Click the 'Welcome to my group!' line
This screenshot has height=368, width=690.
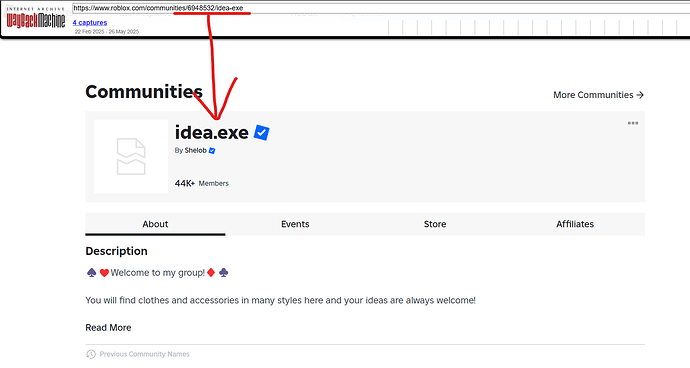158,273
